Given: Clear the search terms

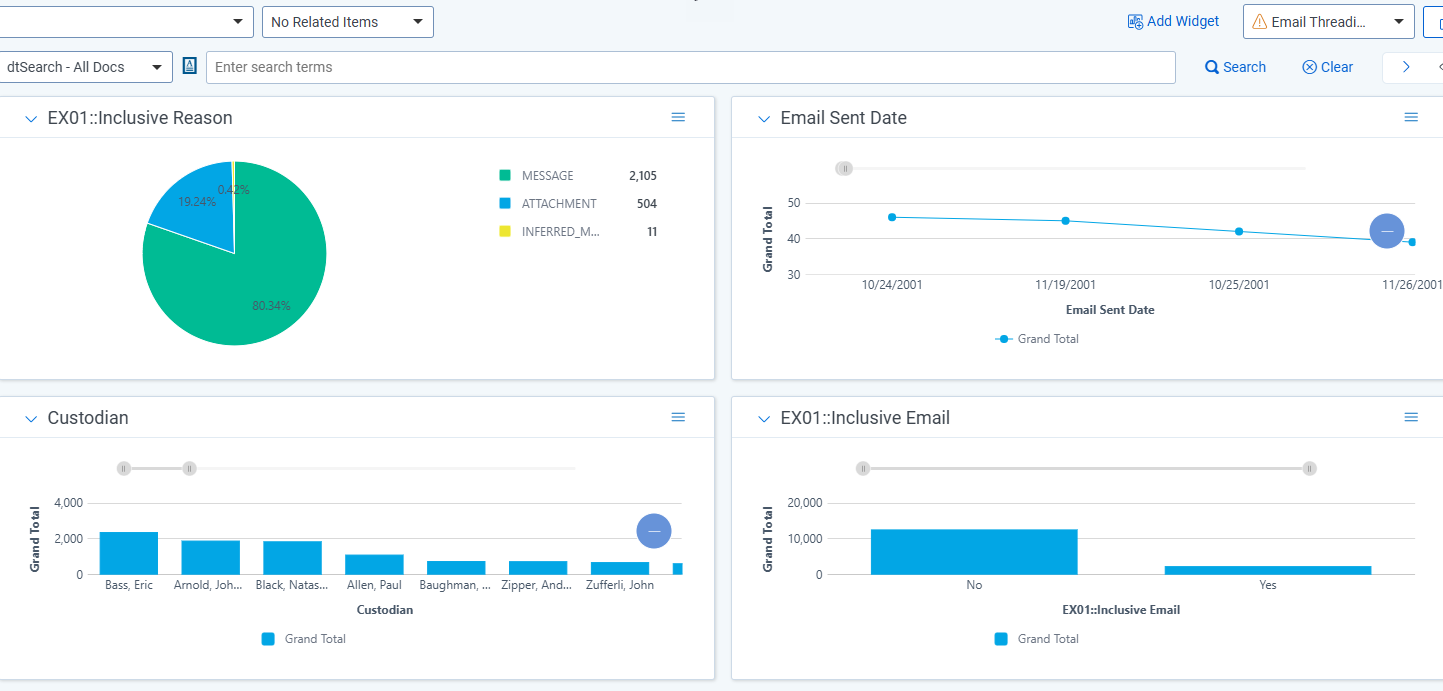Looking at the screenshot, I should [x=1327, y=67].
